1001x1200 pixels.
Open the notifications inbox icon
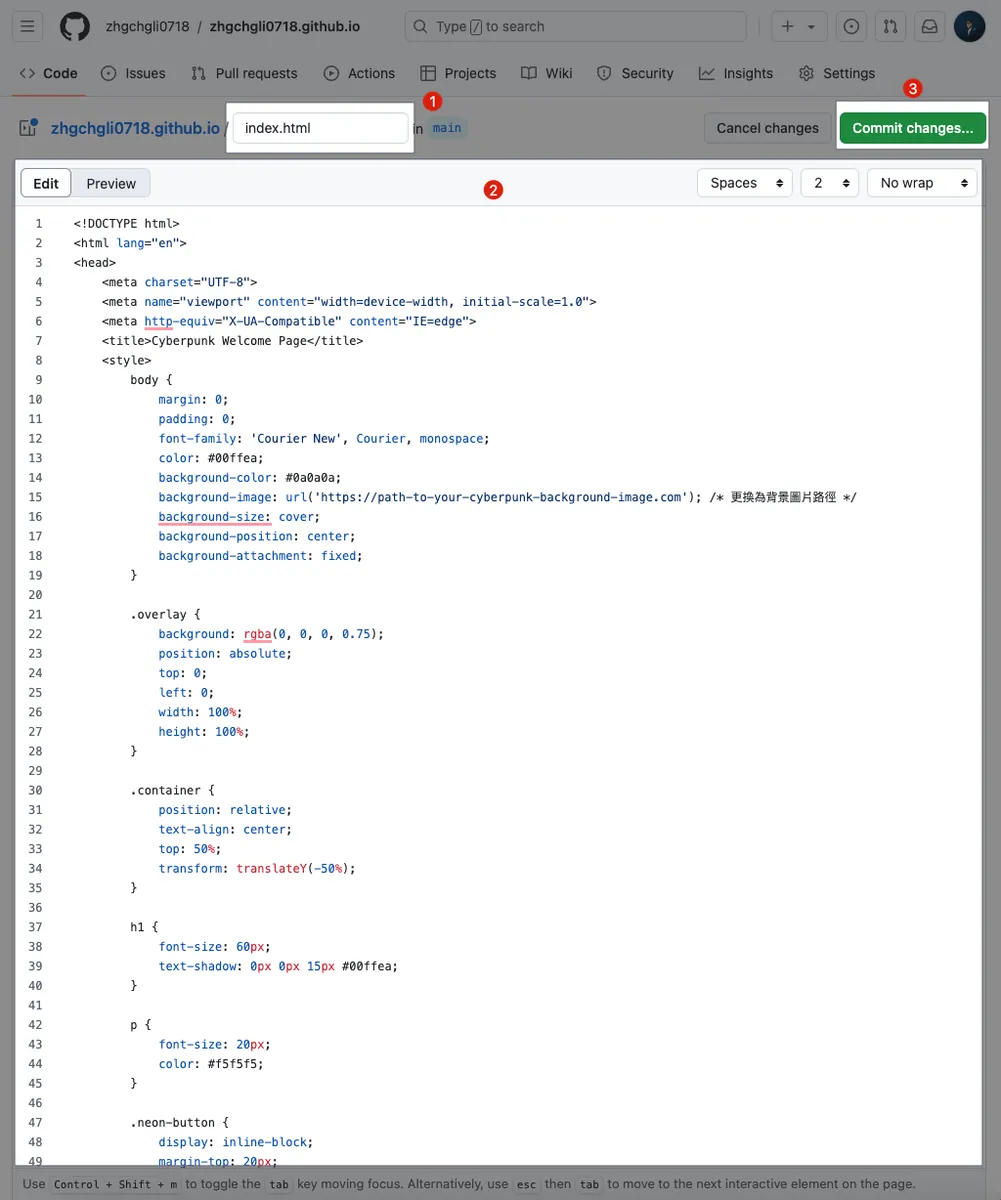929,27
